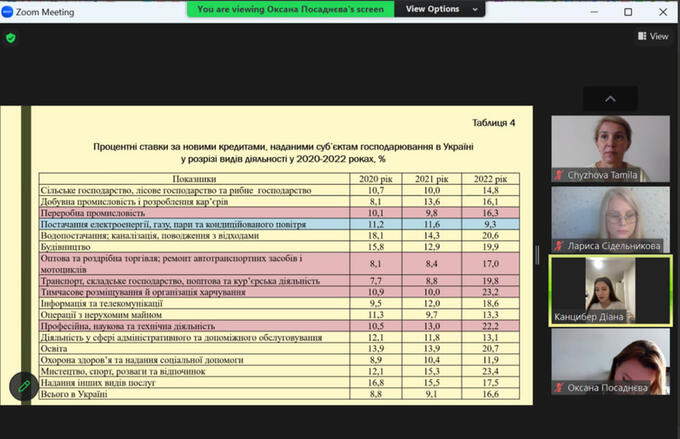
Task: Select Лариса Сідельникова's video thumbnail
Action: pos(610,219)
